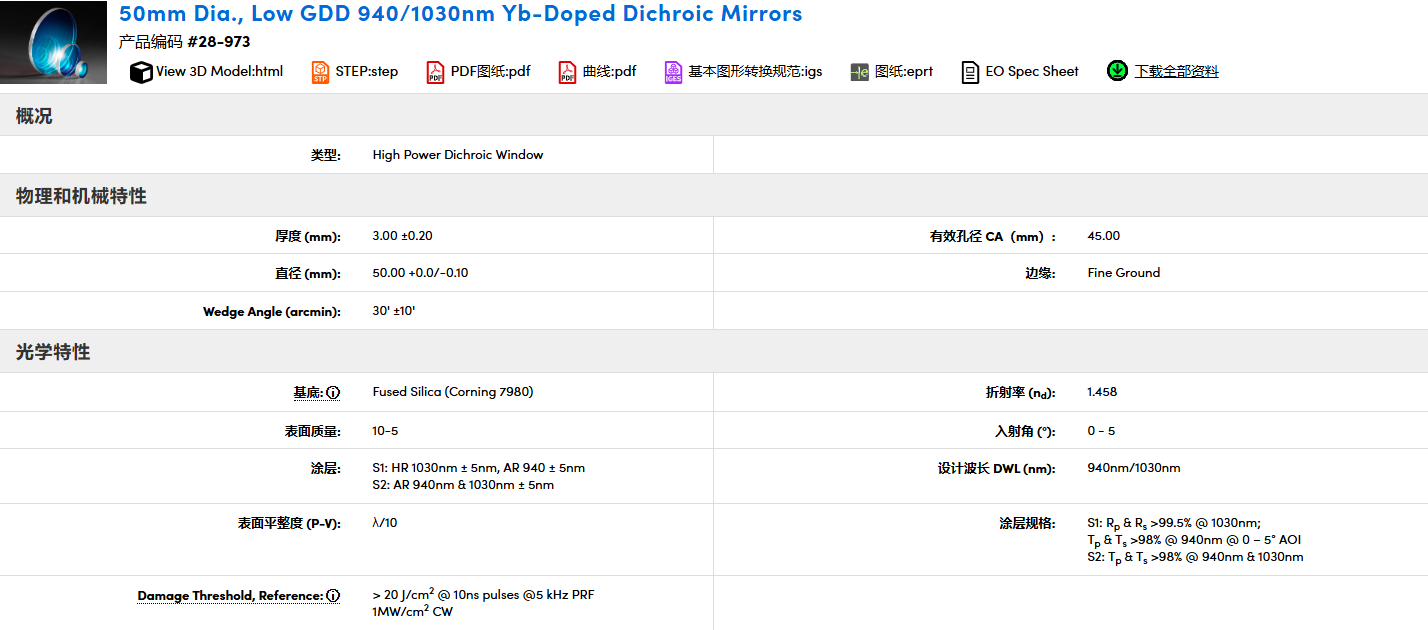Click the 入射角 (°) label
The width and height of the screenshot is (1428, 630).
[1026, 431]
